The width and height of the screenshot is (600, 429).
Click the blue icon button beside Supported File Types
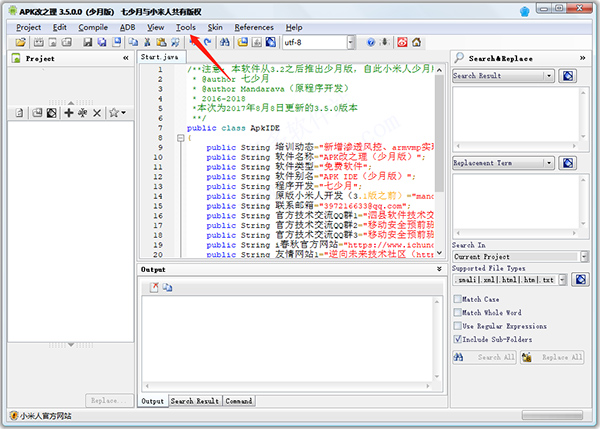(x=580, y=280)
